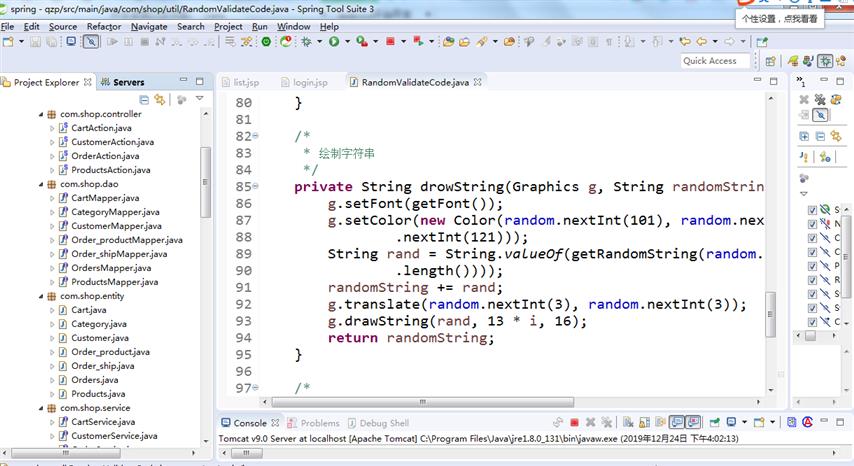
Task: Toggle the third checkbox in right panel list
Action: (812, 238)
